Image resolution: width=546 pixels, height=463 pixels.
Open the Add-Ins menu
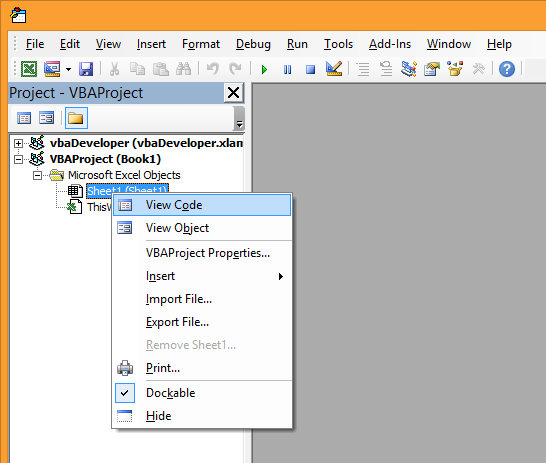click(390, 44)
